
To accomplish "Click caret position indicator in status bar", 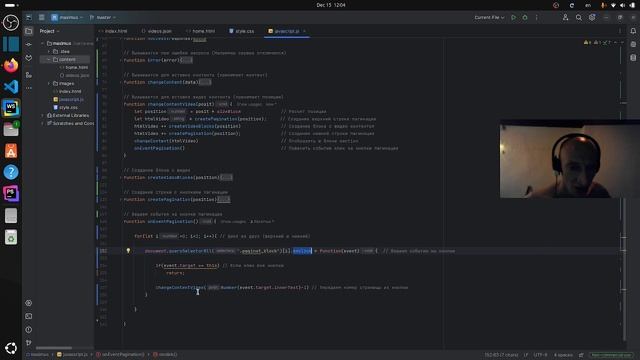I will [x=501, y=355].
